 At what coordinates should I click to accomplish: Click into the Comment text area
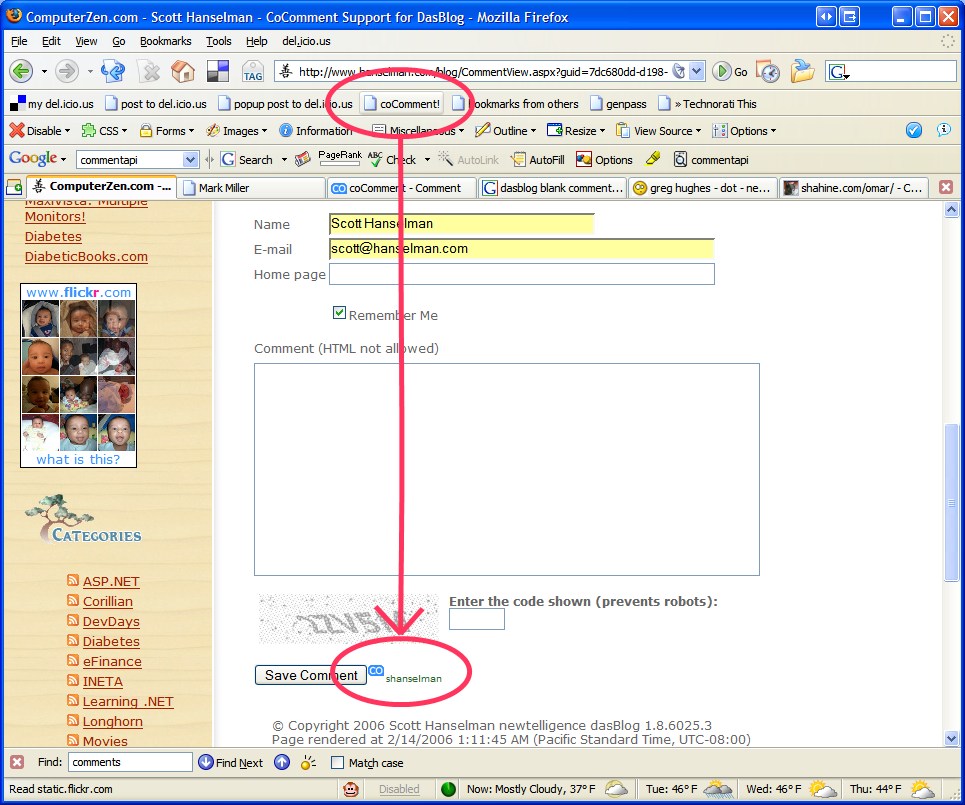pyautogui.click(x=507, y=469)
